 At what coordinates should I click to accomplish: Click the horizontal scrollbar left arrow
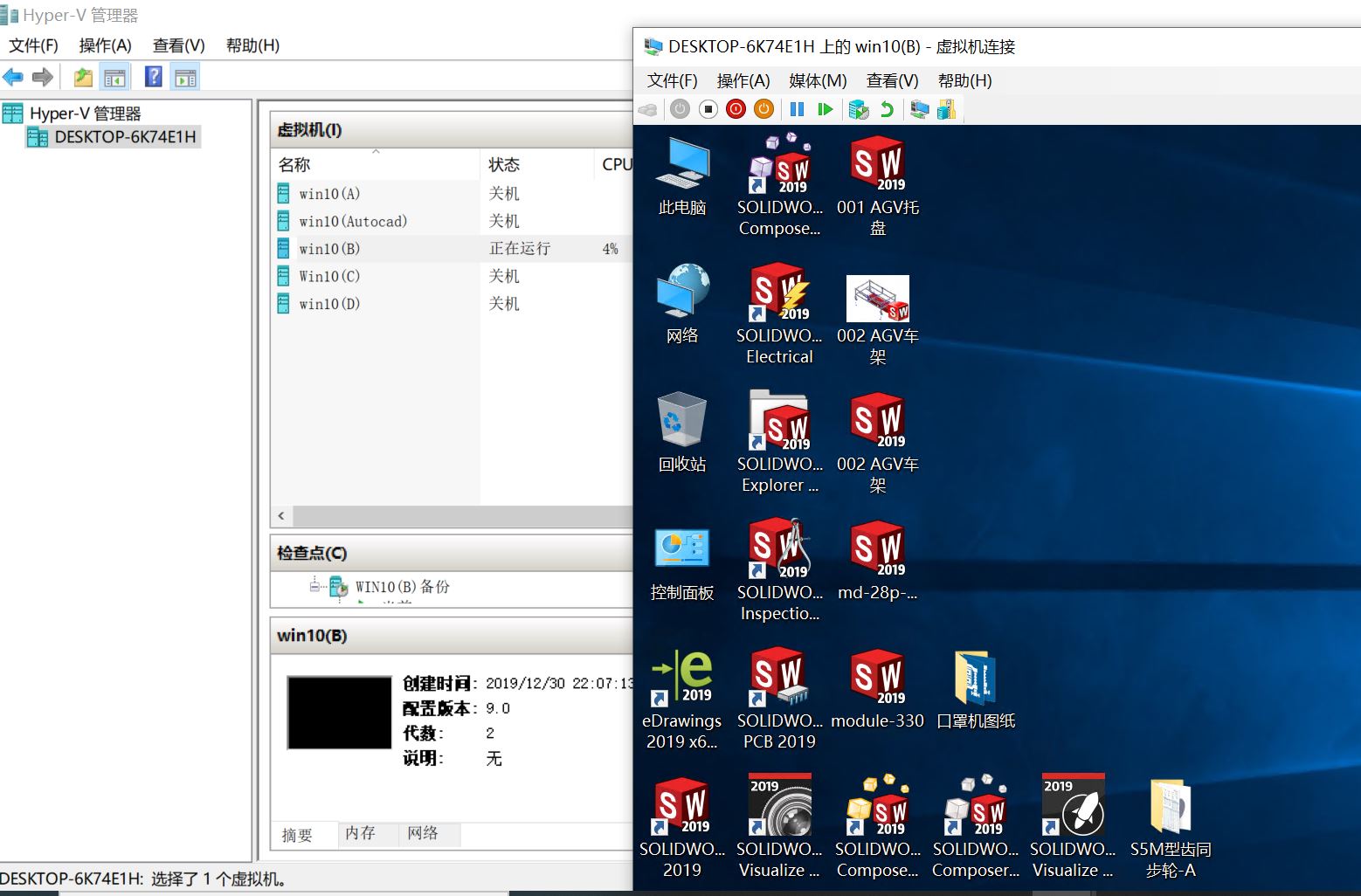pos(281,516)
